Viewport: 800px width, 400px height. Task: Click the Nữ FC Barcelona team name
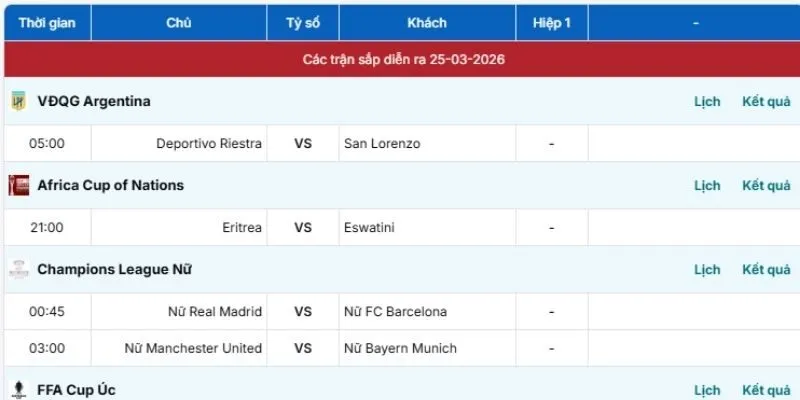395,311
